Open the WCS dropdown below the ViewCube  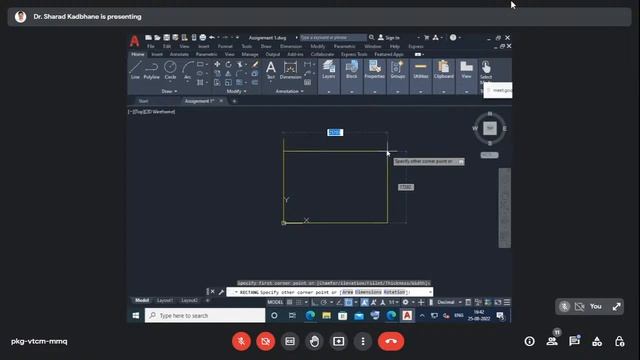point(489,155)
